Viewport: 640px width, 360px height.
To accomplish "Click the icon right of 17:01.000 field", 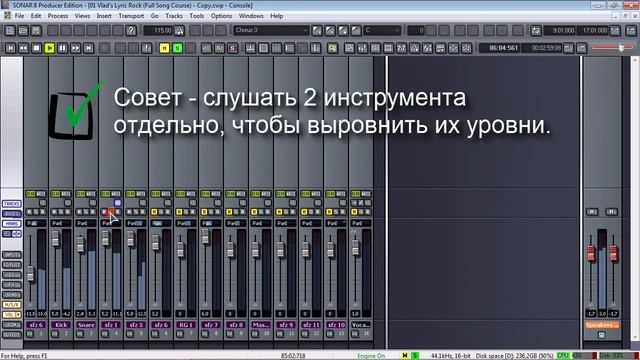I will 615,31.
